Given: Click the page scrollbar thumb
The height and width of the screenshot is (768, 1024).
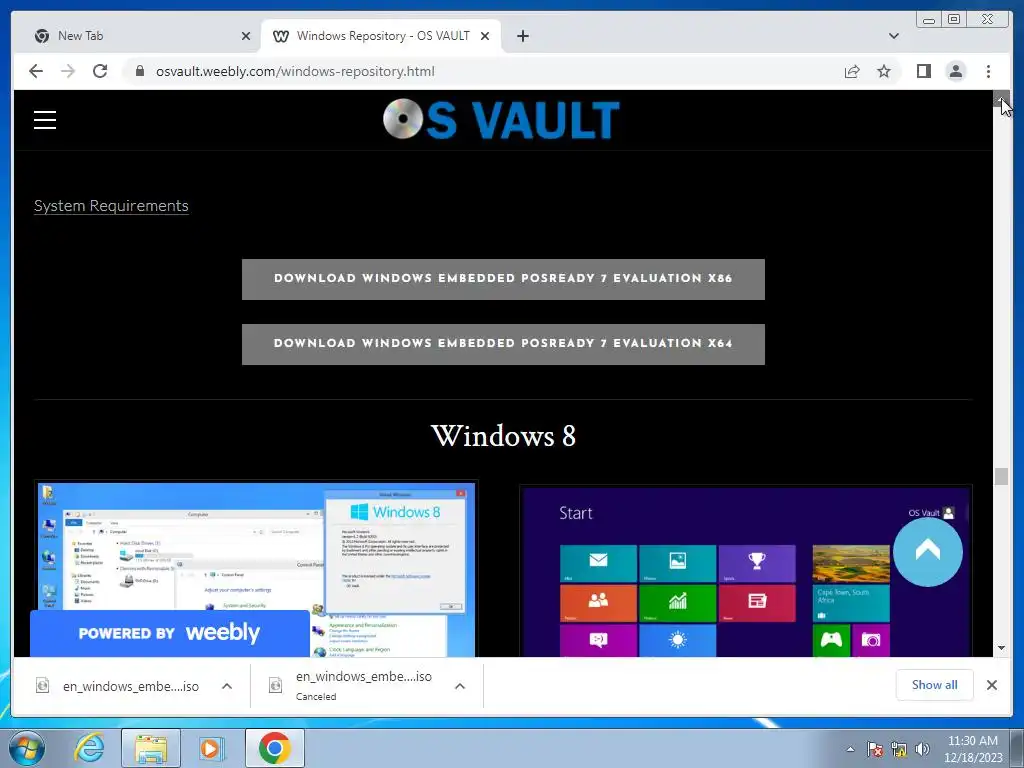Looking at the screenshot, I should pyautogui.click(x=1001, y=476).
